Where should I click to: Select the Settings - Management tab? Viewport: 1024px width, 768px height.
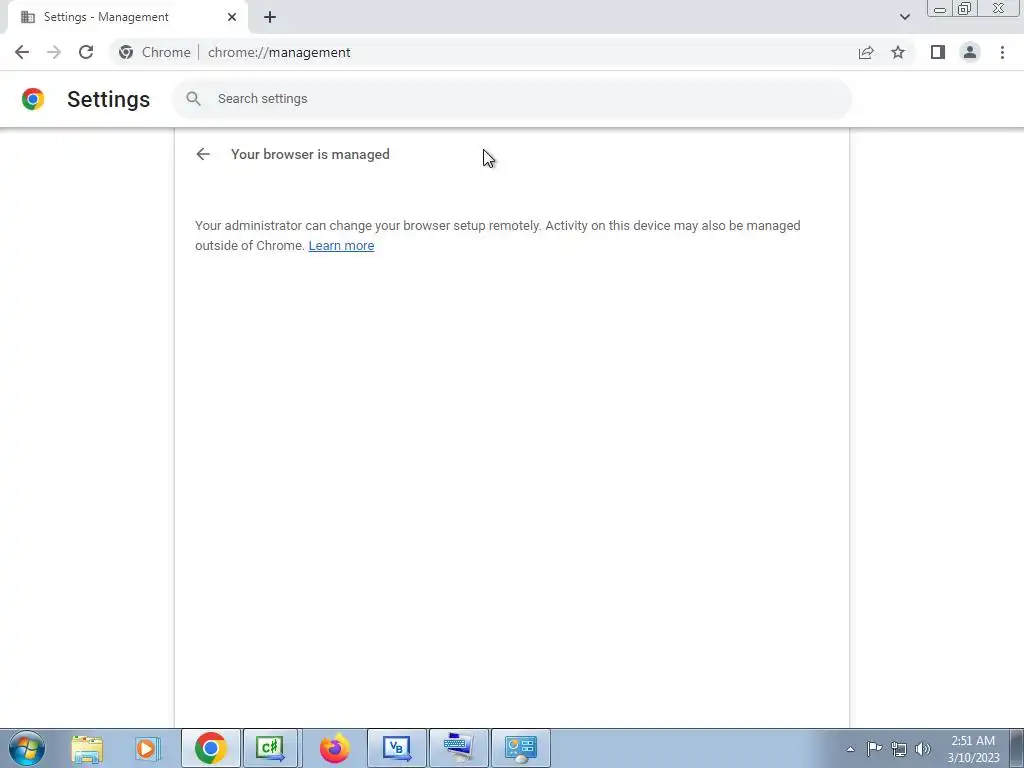[127, 17]
